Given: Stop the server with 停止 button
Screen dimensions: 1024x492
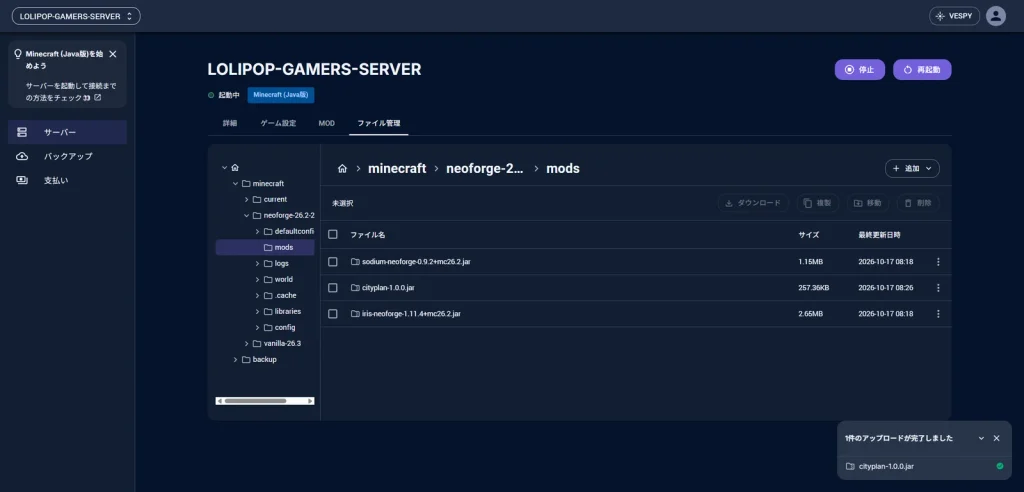Looking at the screenshot, I should (859, 69).
